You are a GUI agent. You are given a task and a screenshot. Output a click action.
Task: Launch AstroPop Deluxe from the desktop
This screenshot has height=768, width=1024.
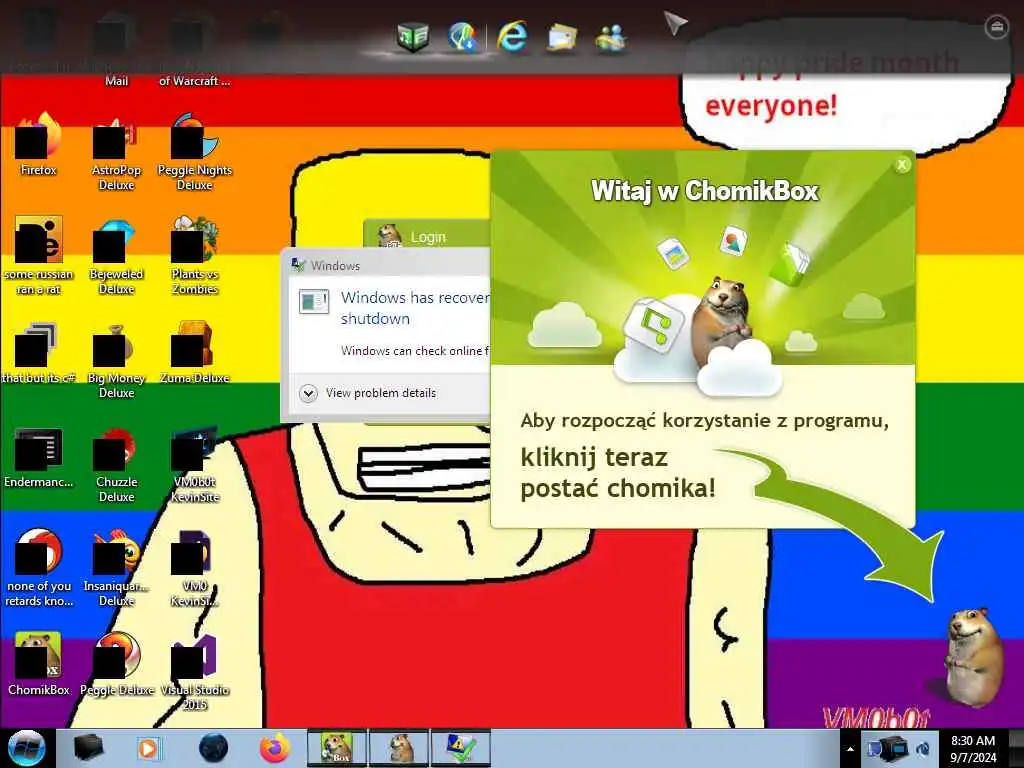(x=116, y=153)
